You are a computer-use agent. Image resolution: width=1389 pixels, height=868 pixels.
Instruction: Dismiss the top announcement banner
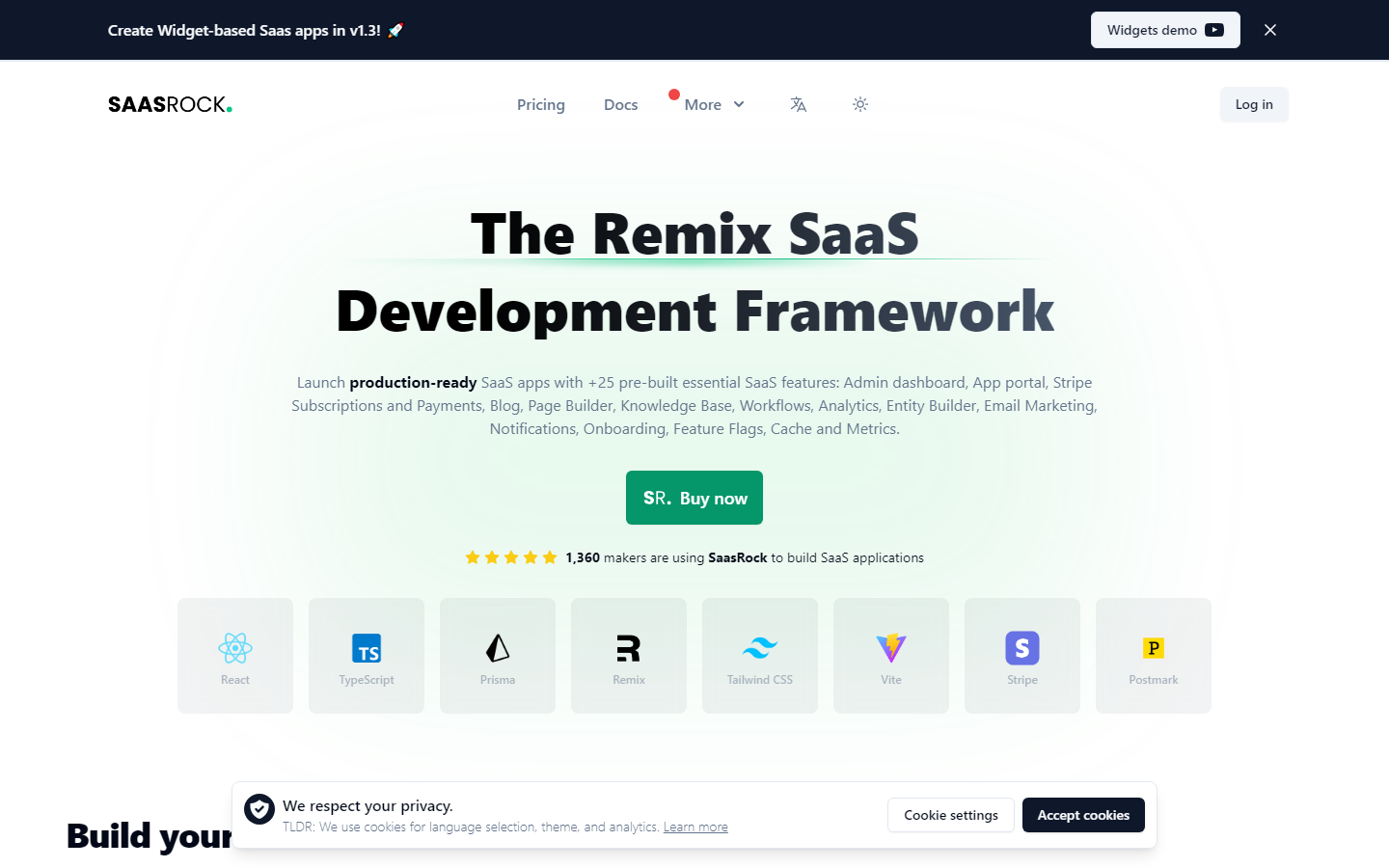point(1270,30)
